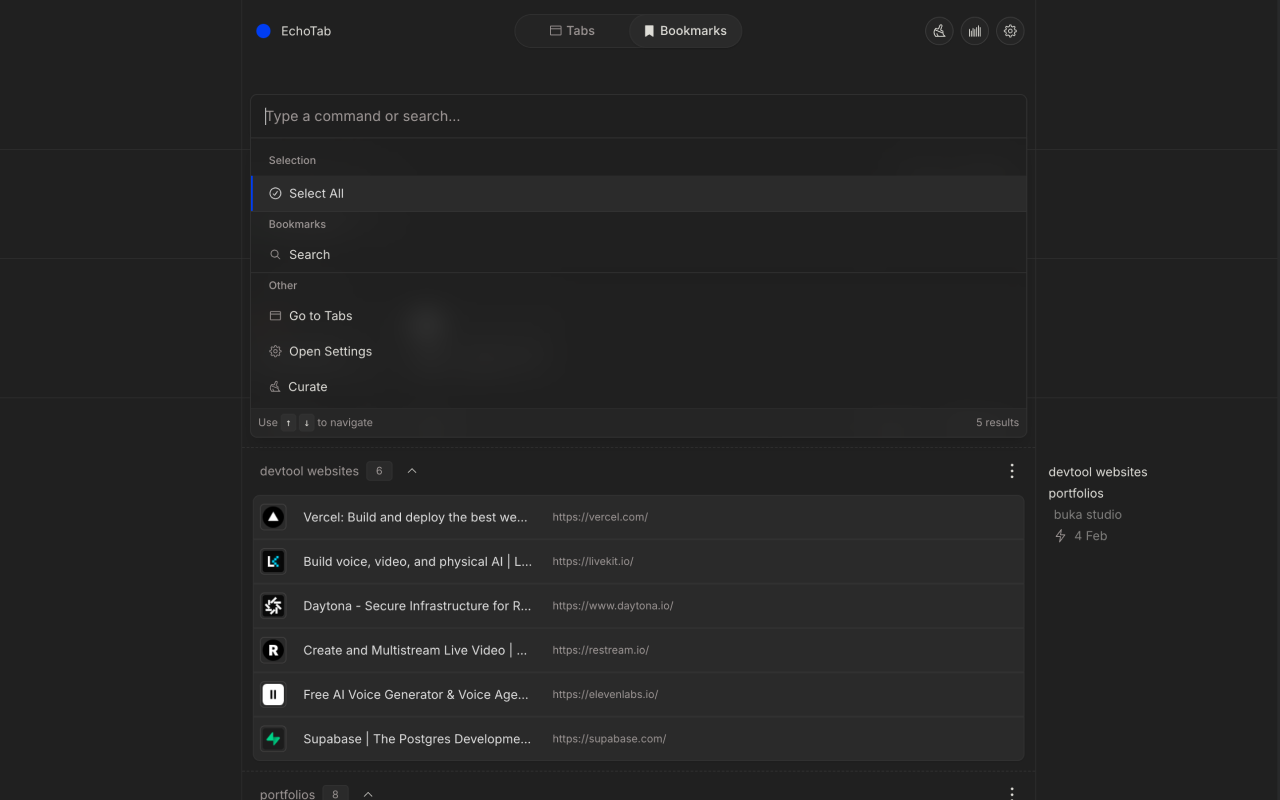Viewport: 1280px width, 800px height.
Task: Choose Select All in command palette
Action: coord(639,193)
